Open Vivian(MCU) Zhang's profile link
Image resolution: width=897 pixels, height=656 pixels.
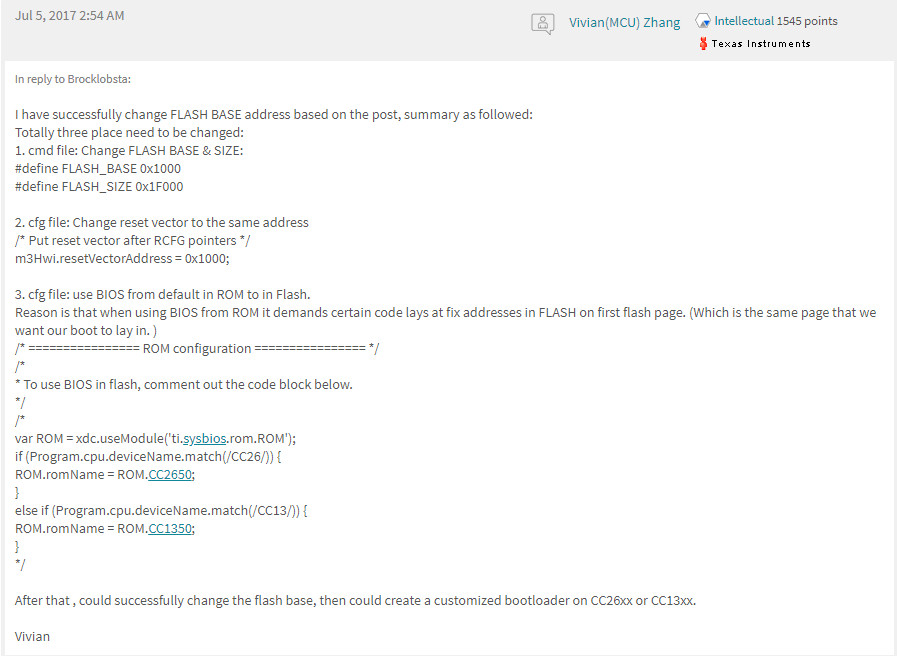pos(624,22)
